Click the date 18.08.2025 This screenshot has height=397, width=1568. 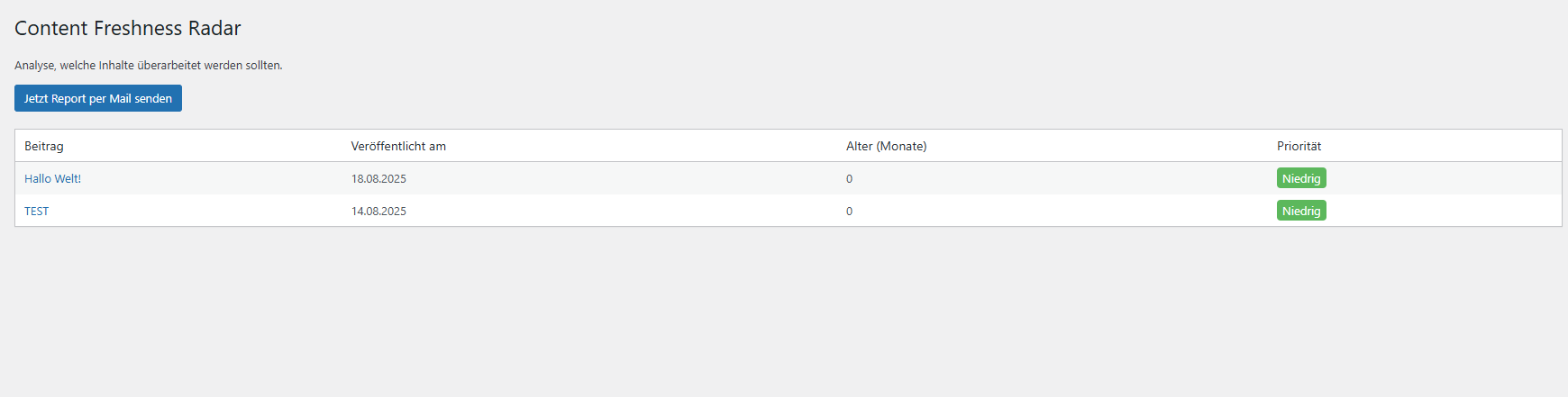click(x=378, y=178)
